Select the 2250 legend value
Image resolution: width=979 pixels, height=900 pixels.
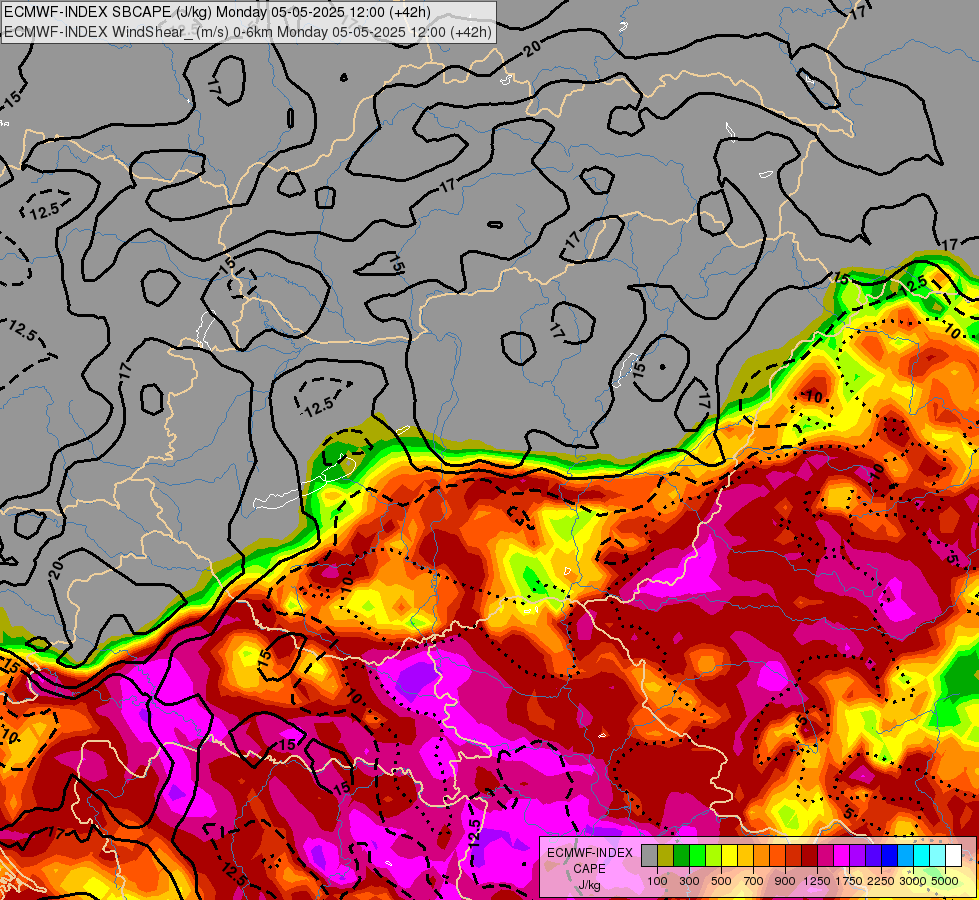[880, 881]
